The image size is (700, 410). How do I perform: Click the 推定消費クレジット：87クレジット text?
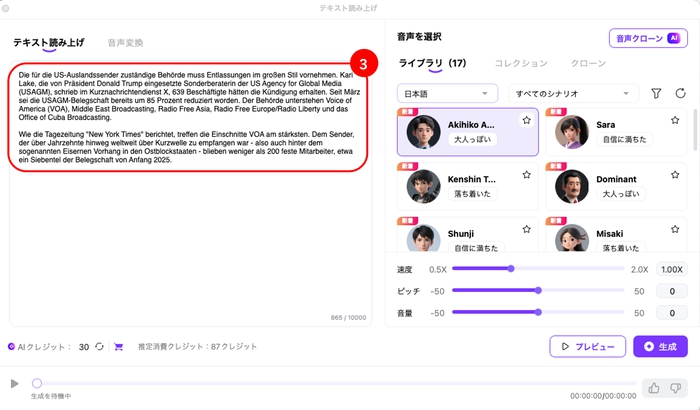(x=197, y=347)
